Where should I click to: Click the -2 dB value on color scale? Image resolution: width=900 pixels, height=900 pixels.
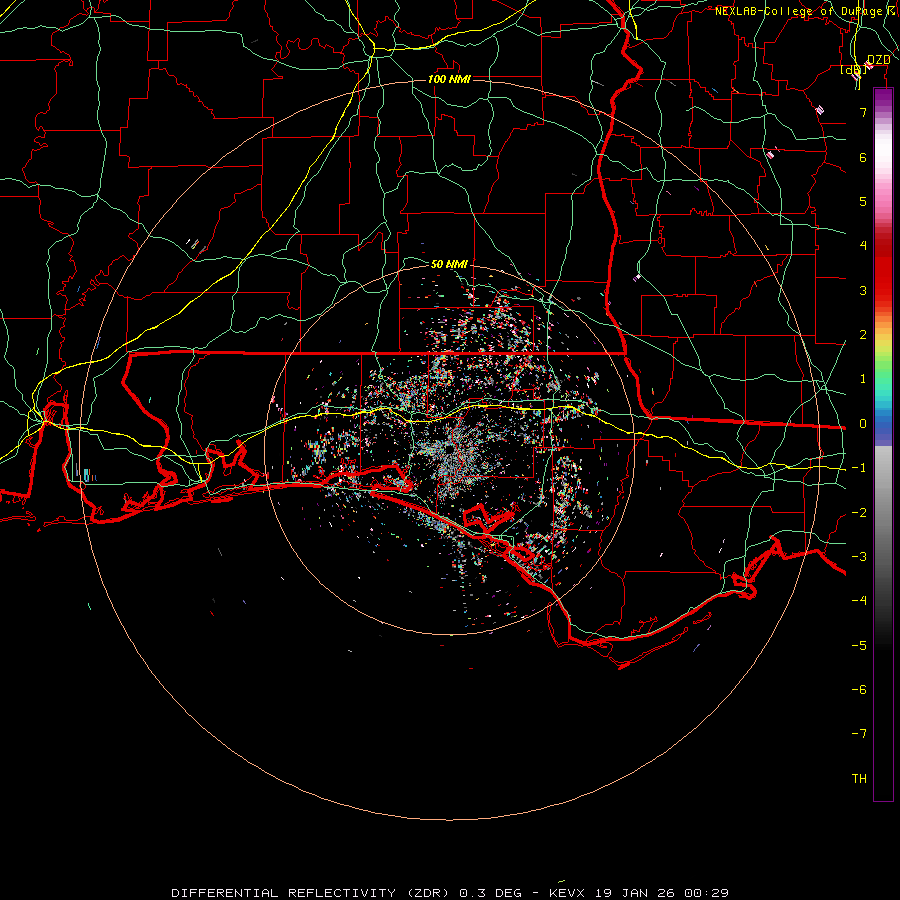click(859, 513)
